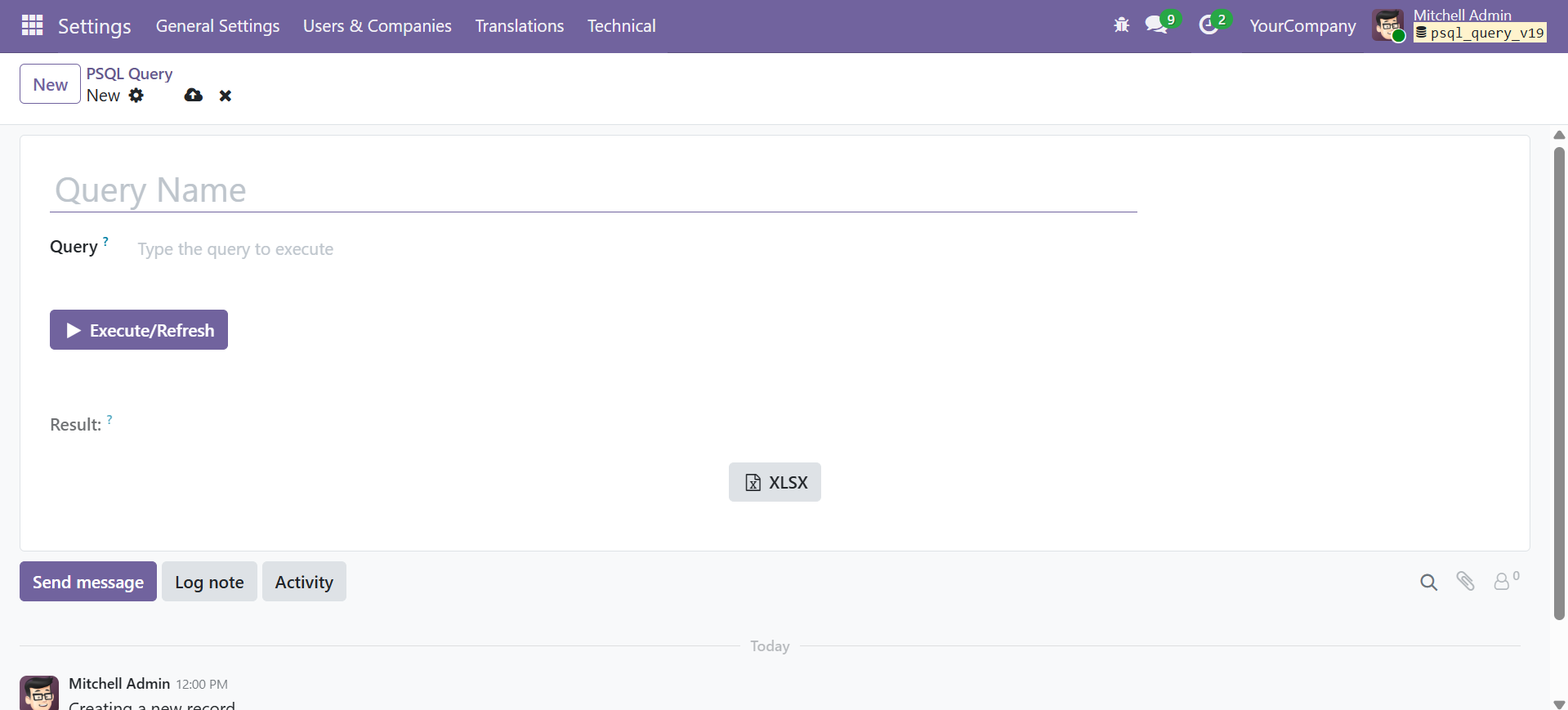The height and width of the screenshot is (710, 1568).
Task: Discard changes with the X icon
Action: [x=226, y=96]
